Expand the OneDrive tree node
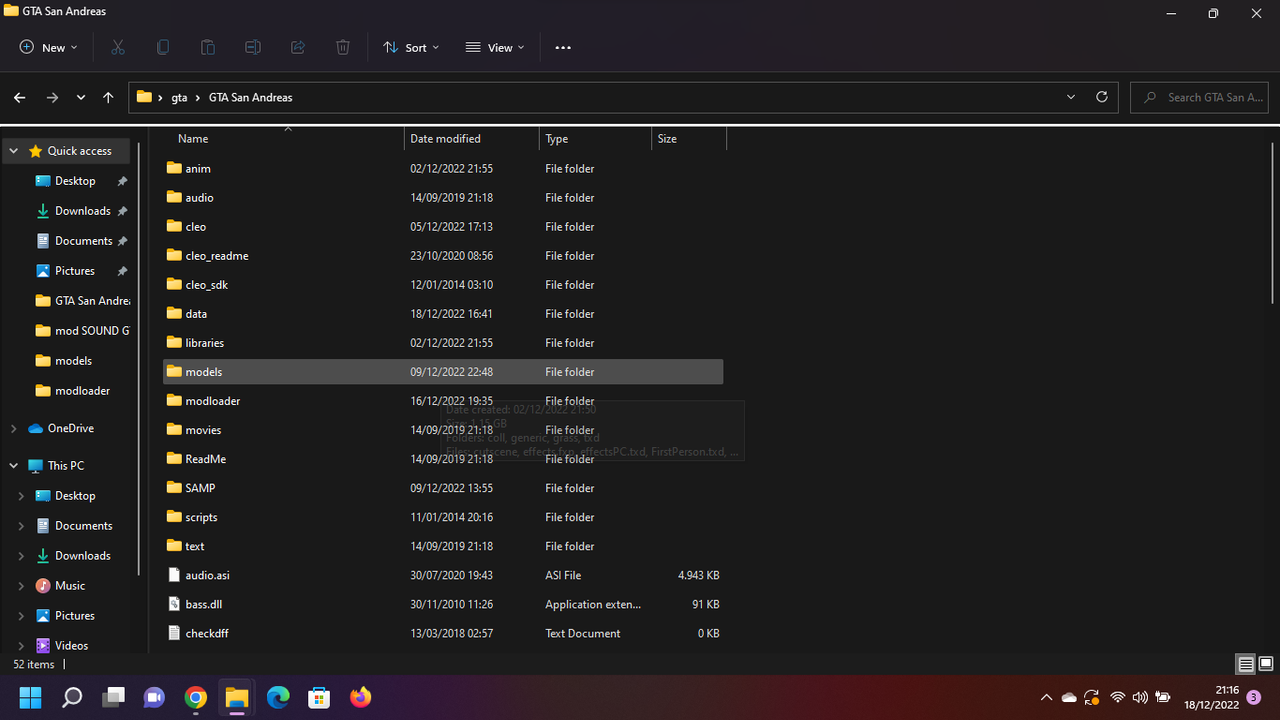The height and width of the screenshot is (720, 1280). 14,428
